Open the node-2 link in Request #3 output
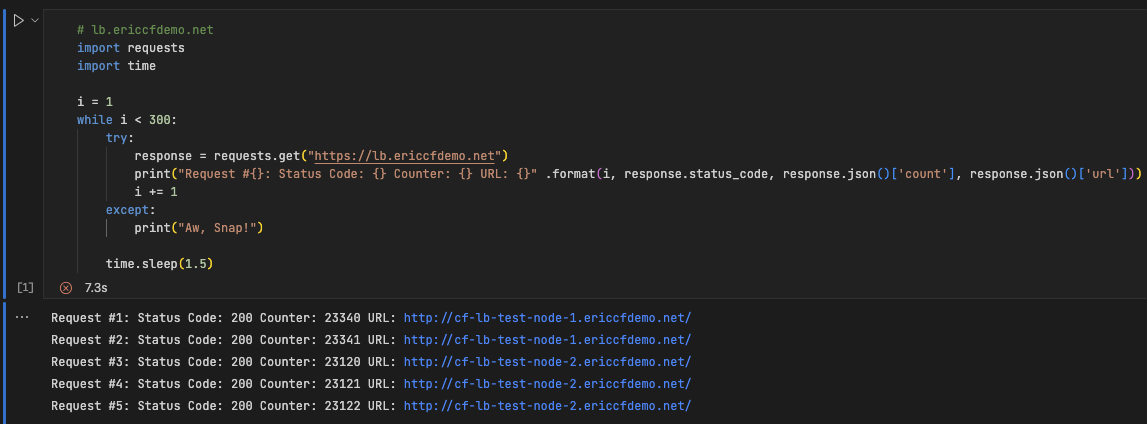1147x424 pixels. (x=547, y=362)
